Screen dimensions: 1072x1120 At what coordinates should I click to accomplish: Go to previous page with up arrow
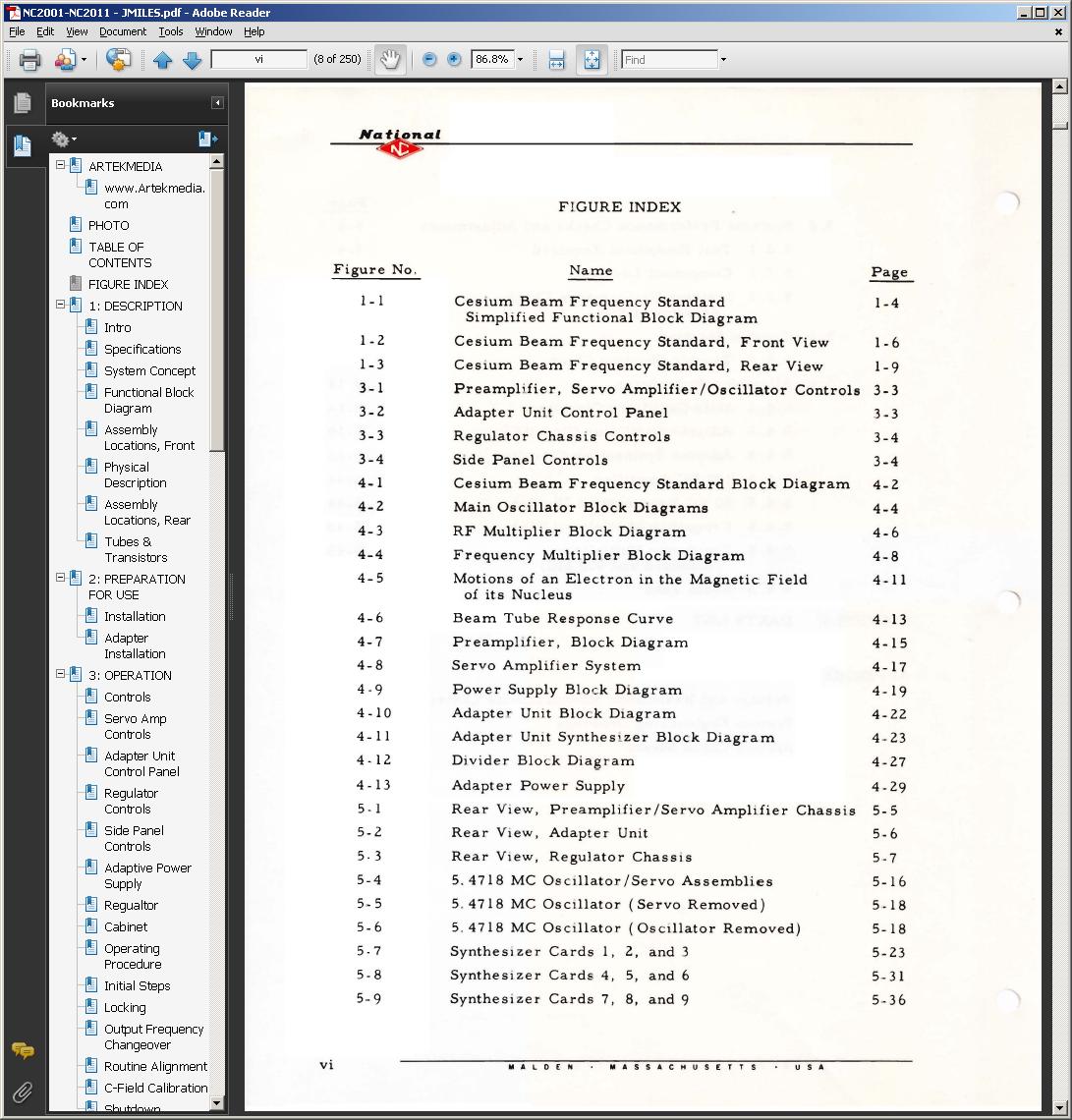point(163,60)
